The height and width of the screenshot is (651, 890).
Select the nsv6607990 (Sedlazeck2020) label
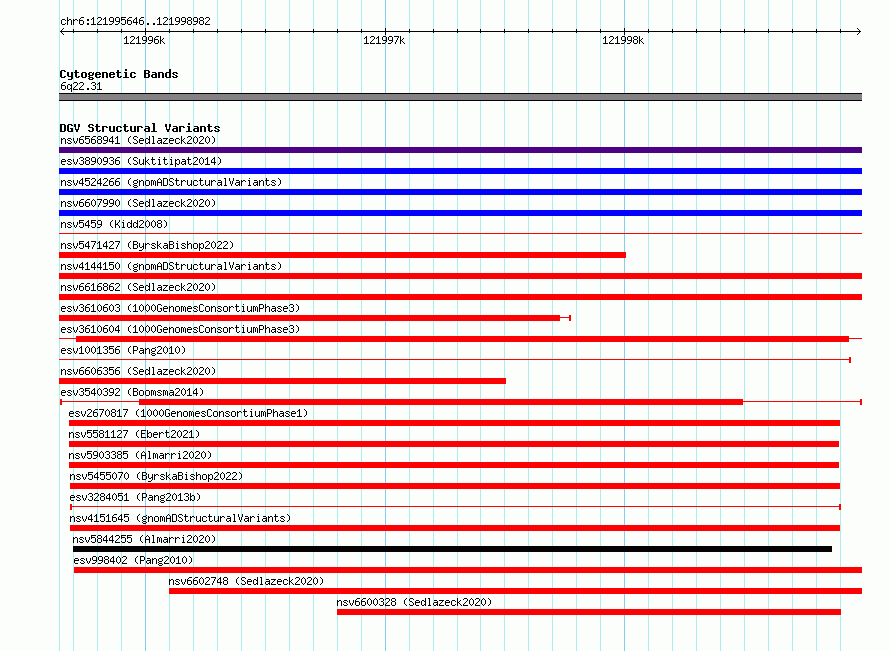click(x=138, y=203)
